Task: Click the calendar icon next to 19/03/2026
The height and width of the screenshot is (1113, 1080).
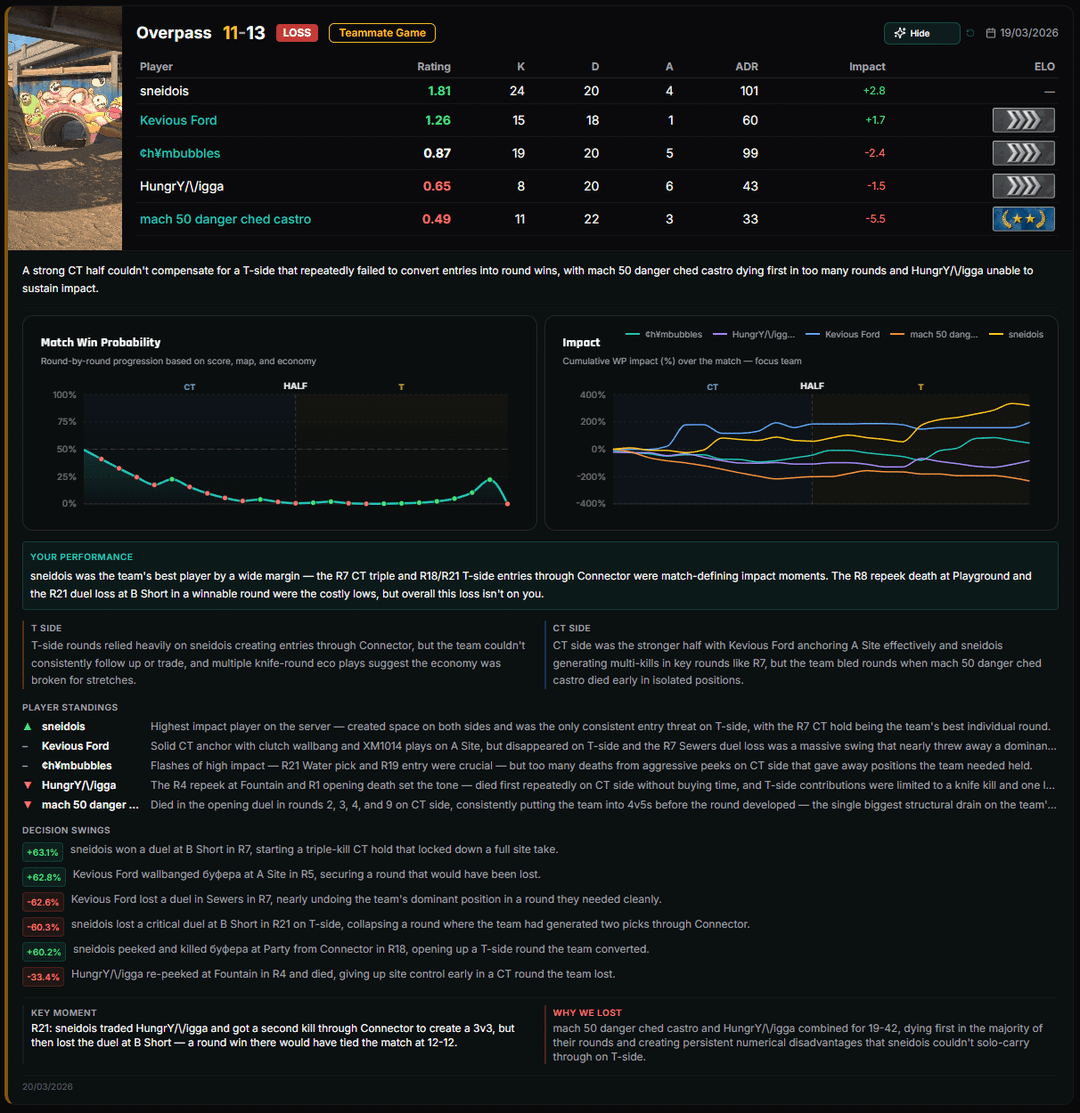Action: [990, 33]
